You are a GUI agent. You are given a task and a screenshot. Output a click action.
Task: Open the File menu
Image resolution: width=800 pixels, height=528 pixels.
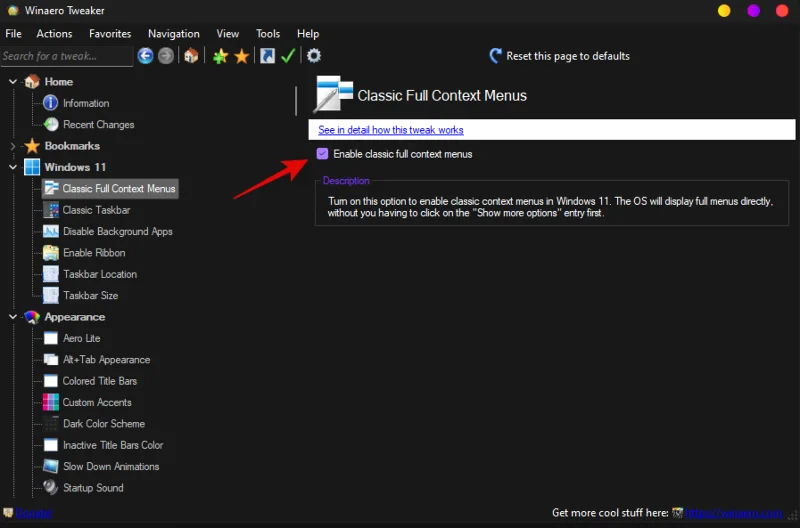(13, 34)
